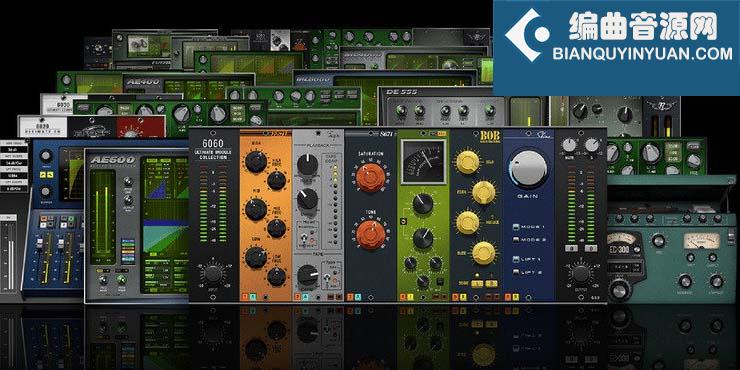Adjust the second black knob on the gray tape module

[x=307, y=199]
